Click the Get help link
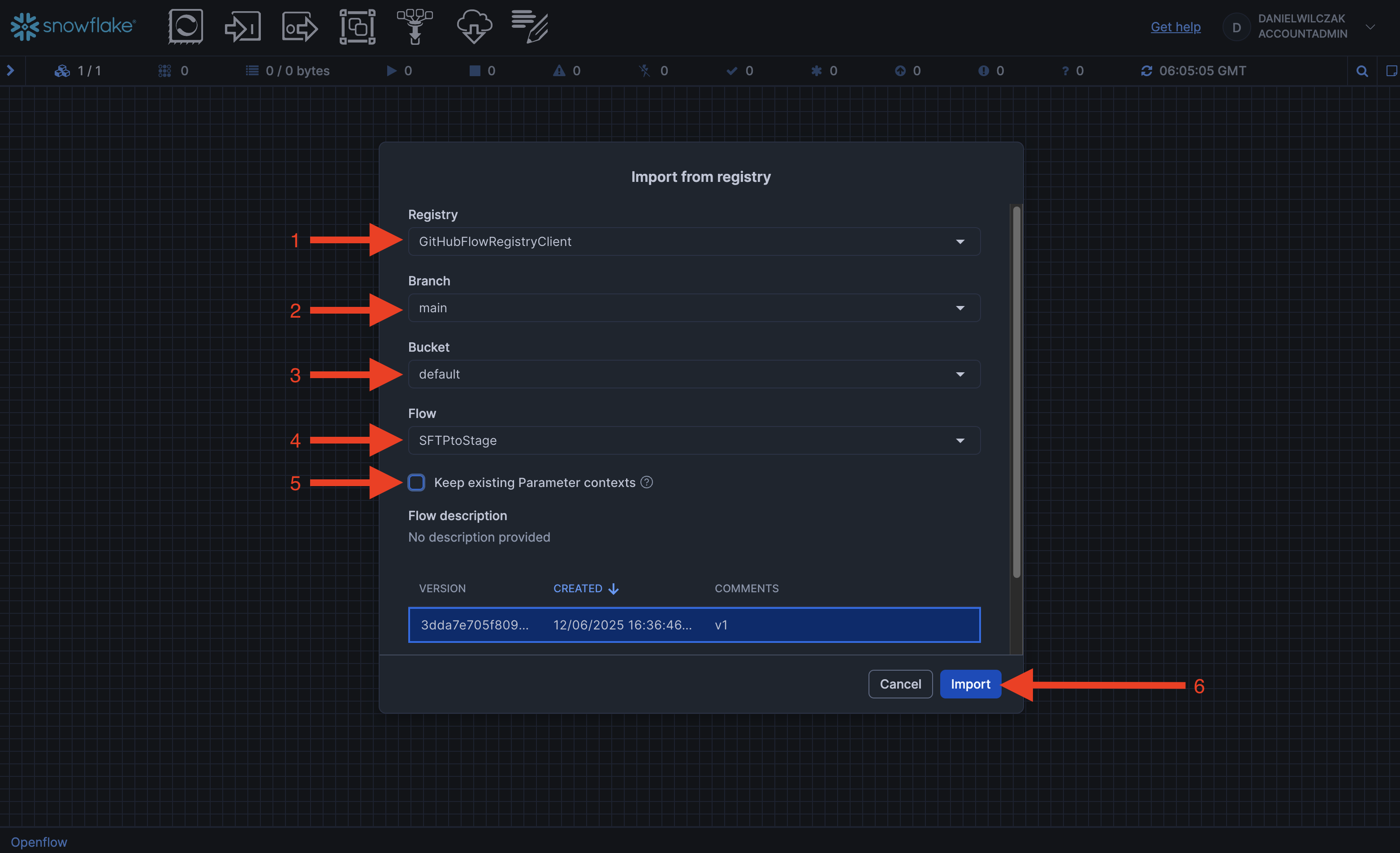 click(1175, 27)
